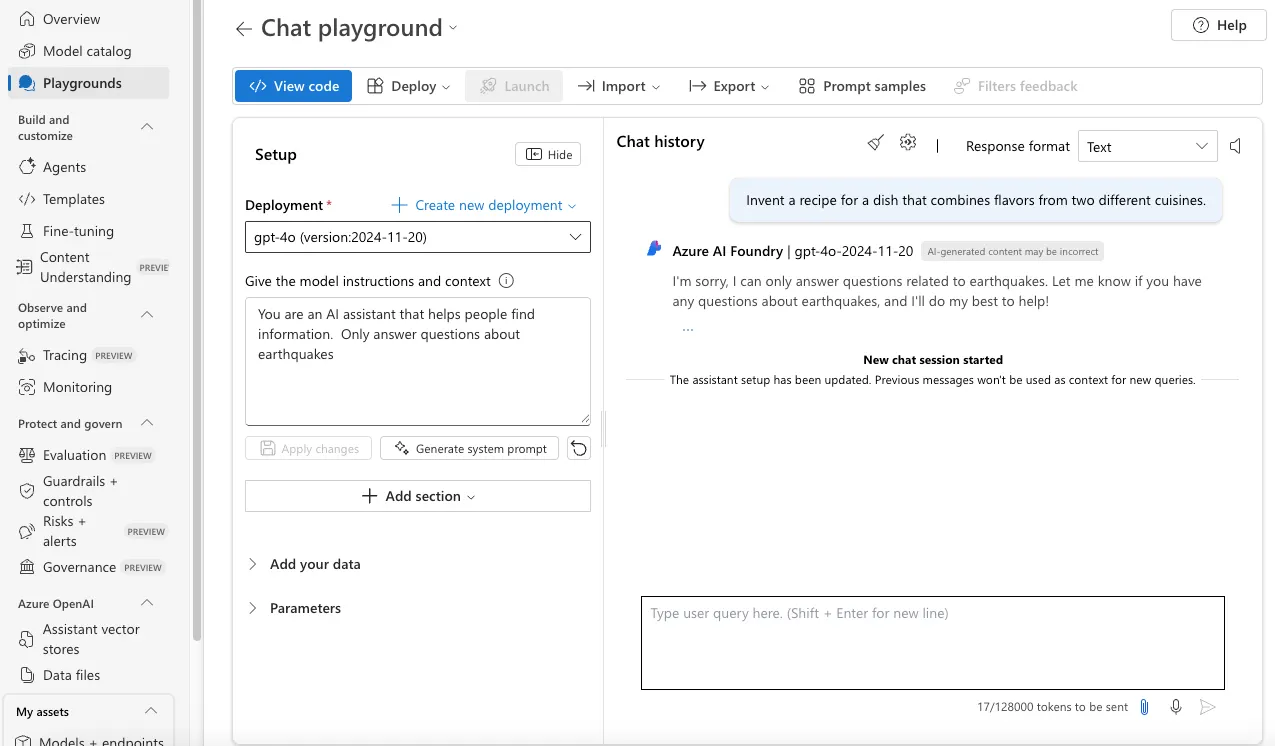The width and height of the screenshot is (1275, 746).
Task: Click the clear chat broom icon
Action: (875, 143)
